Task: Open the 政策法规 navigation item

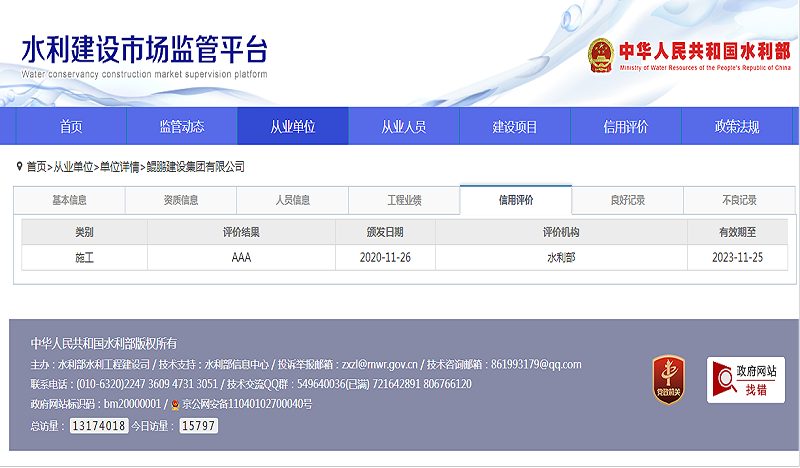Action: [737, 126]
